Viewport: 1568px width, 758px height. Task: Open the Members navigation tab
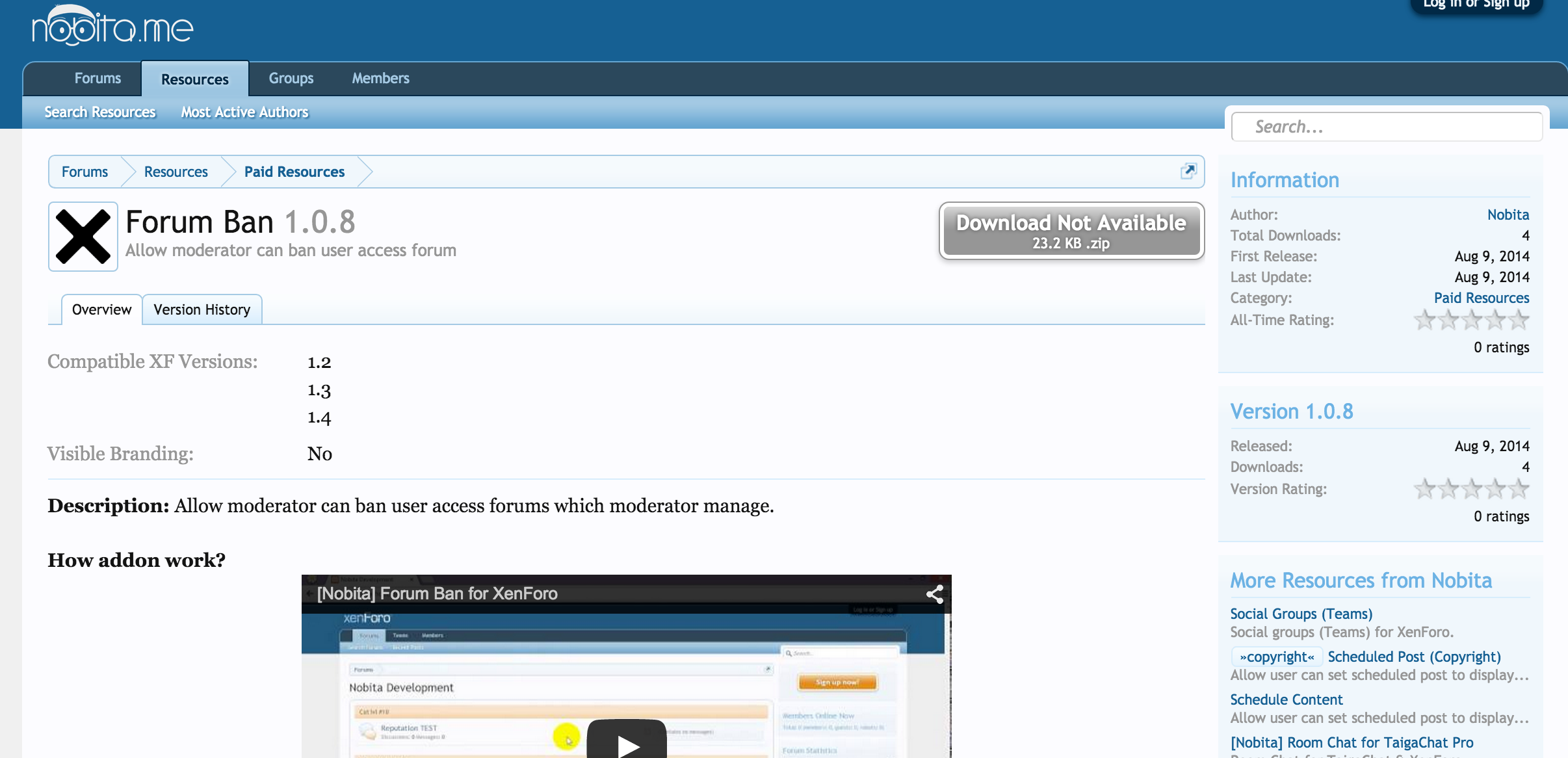[x=380, y=78]
